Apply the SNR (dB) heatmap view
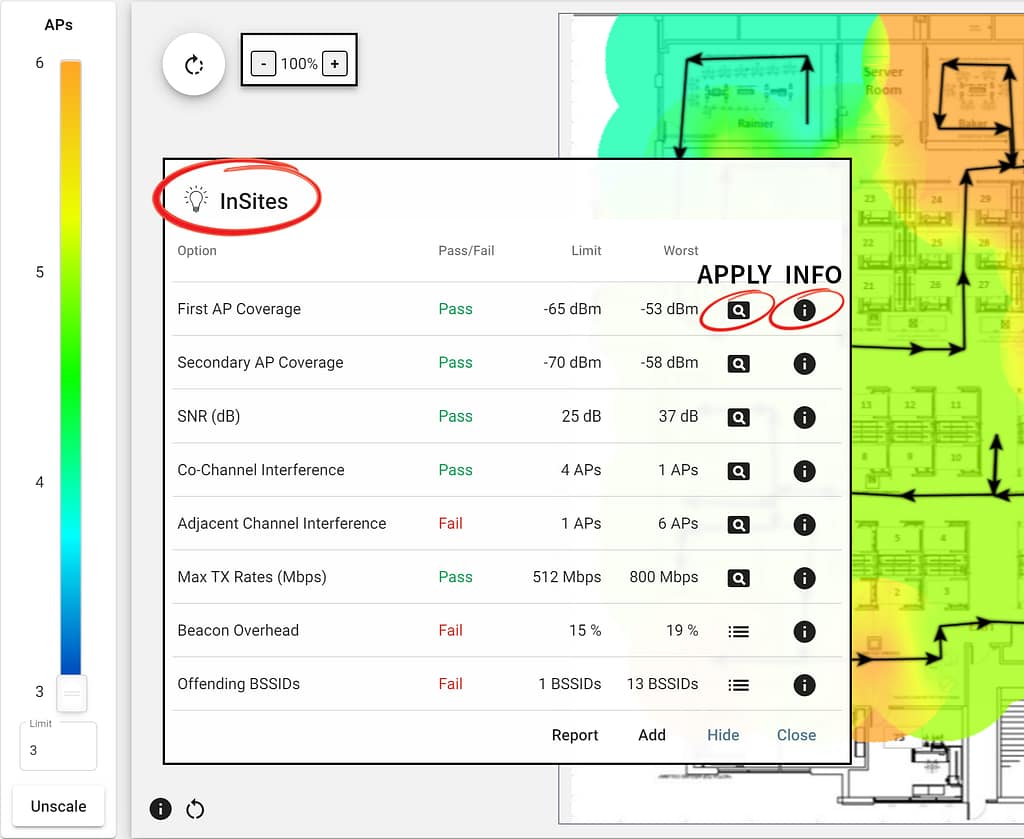The image size is (1024, 839). point(738,417)
